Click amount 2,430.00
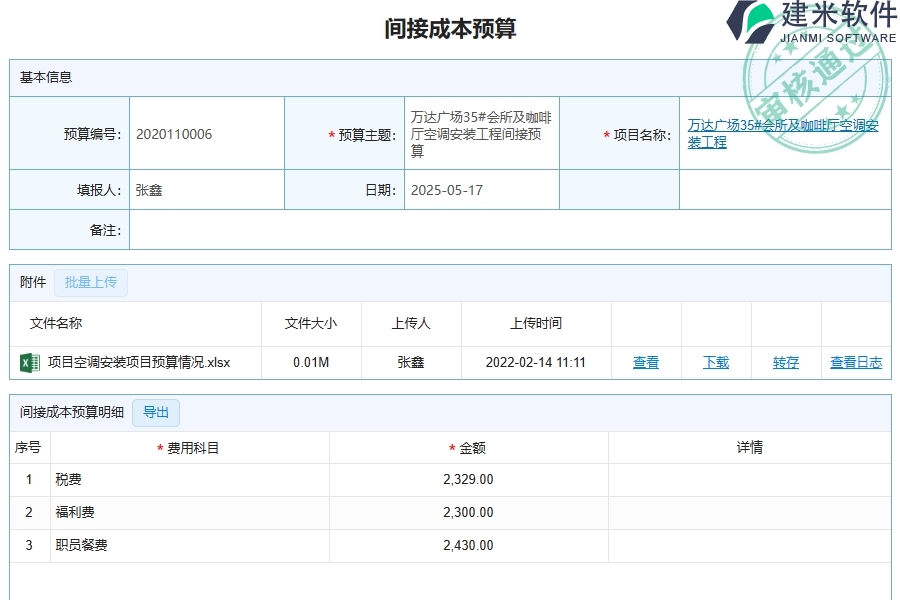This screenshot has height=600, width=900. 468,545
